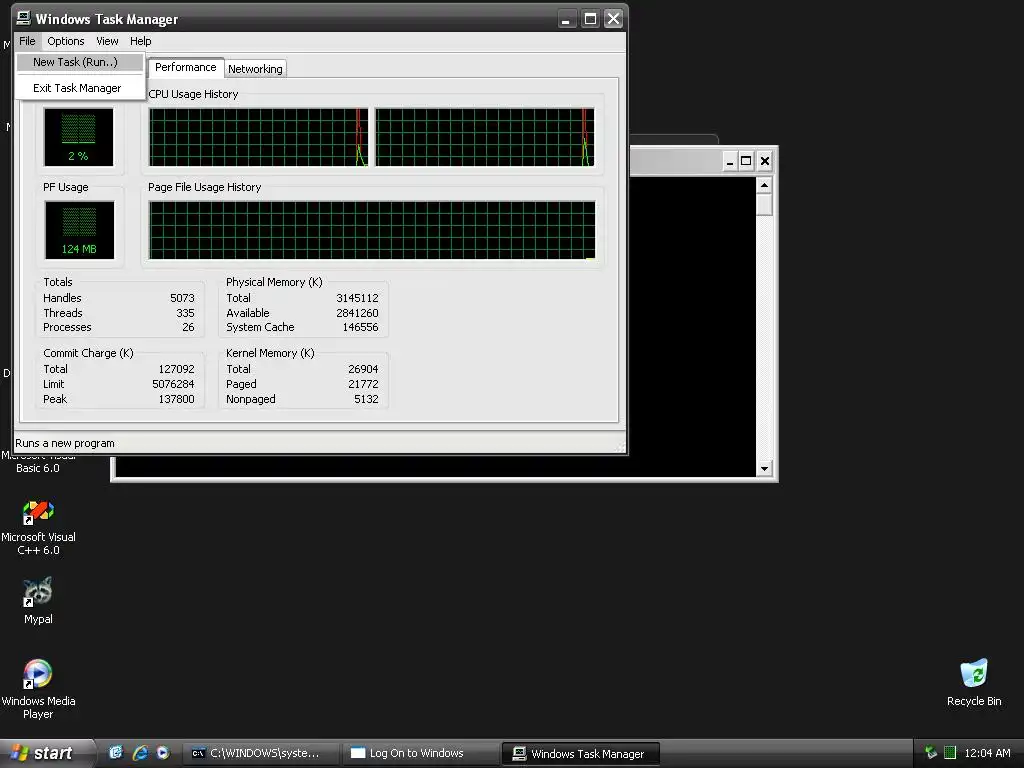Click Kernel Memory Paged 21772

(363, 384)
